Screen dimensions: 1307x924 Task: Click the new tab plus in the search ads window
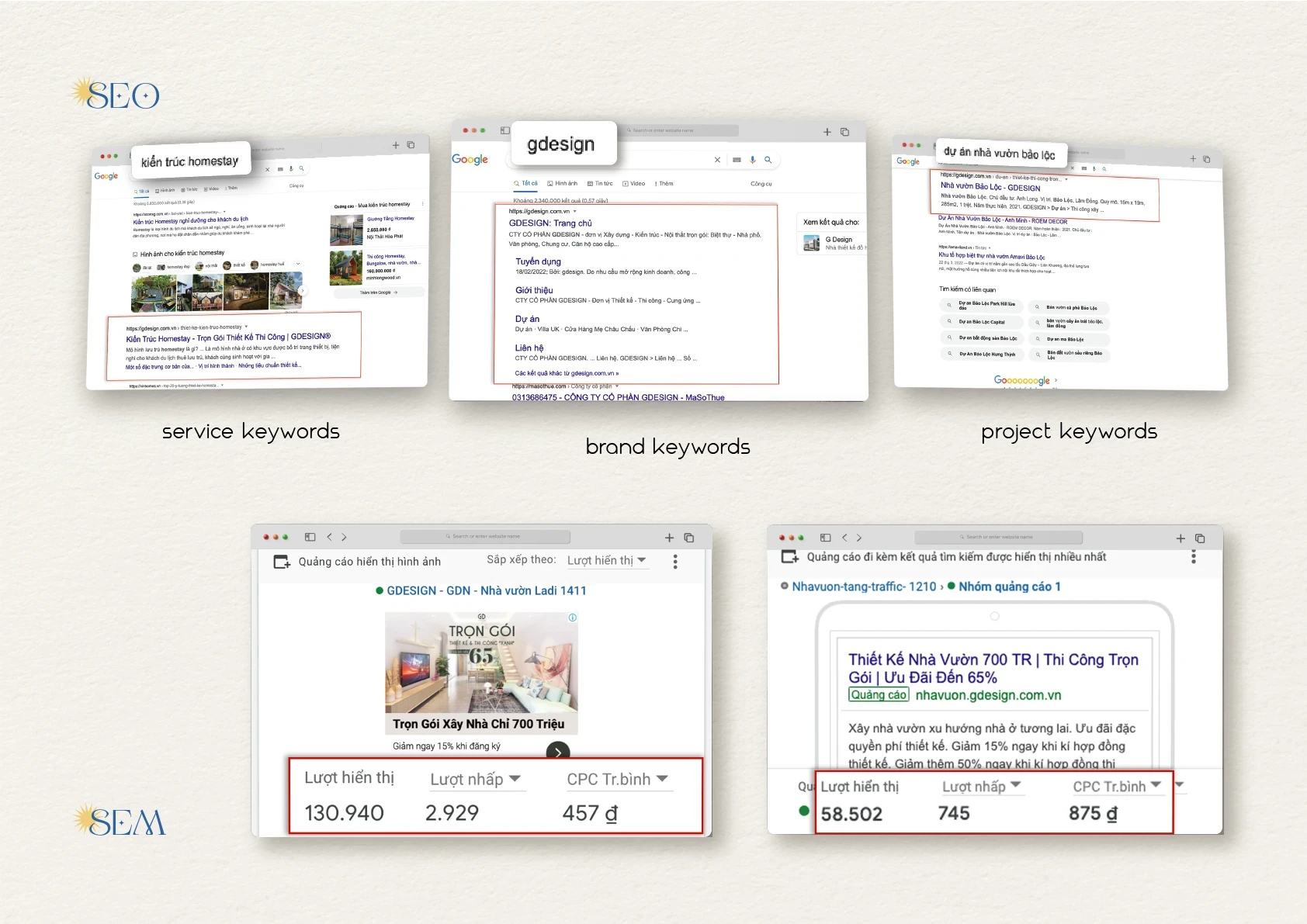pos(1180,538)
